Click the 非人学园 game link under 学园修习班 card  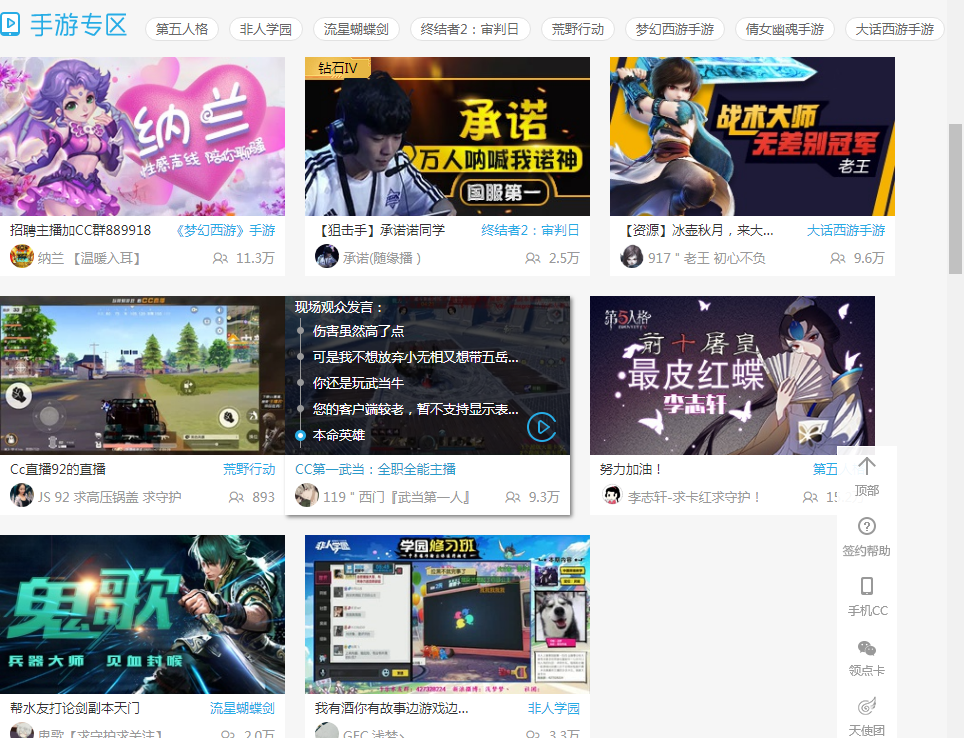[554, 708]
